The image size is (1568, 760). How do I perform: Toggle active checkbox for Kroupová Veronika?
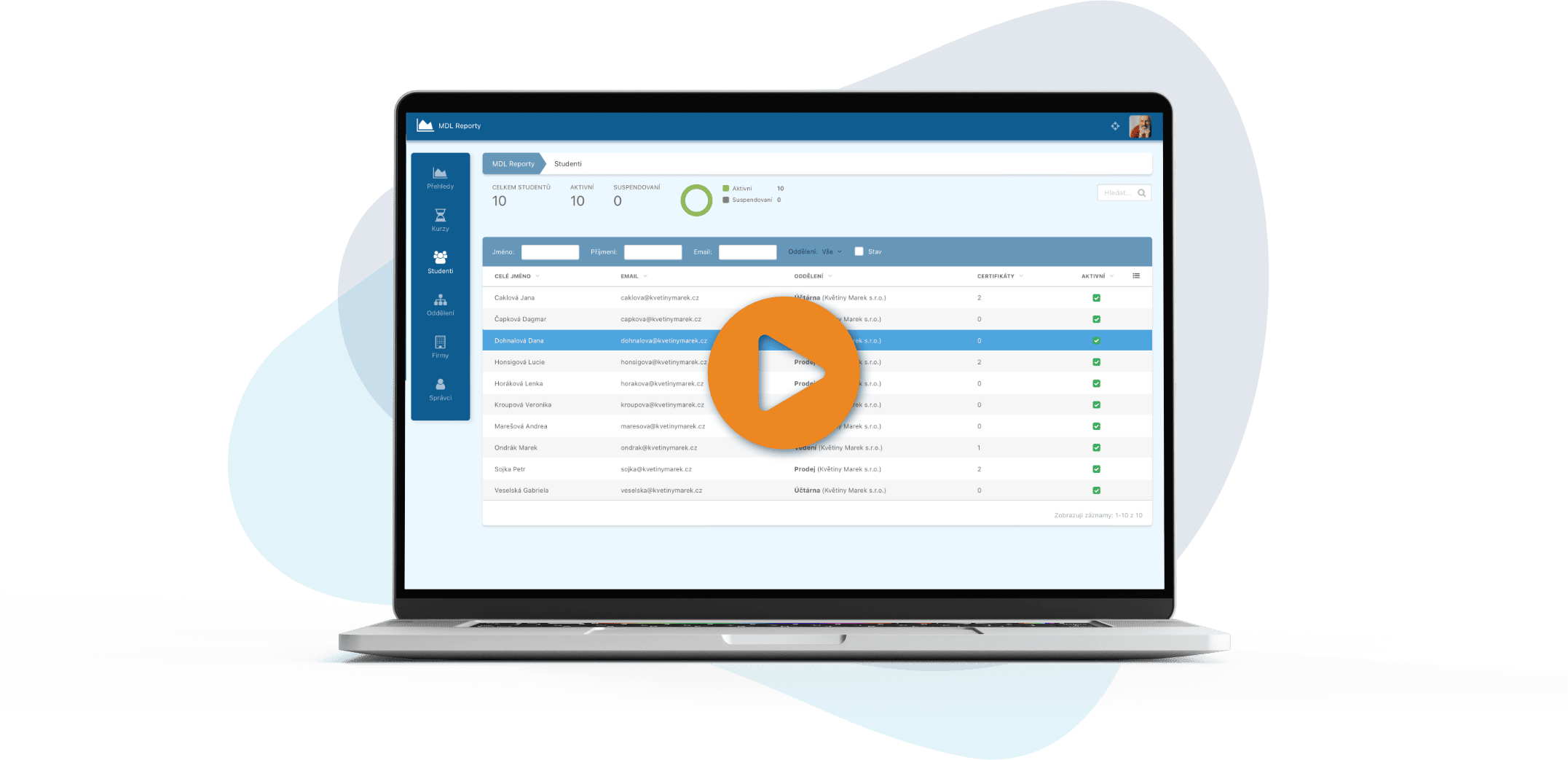point(1096,405)
